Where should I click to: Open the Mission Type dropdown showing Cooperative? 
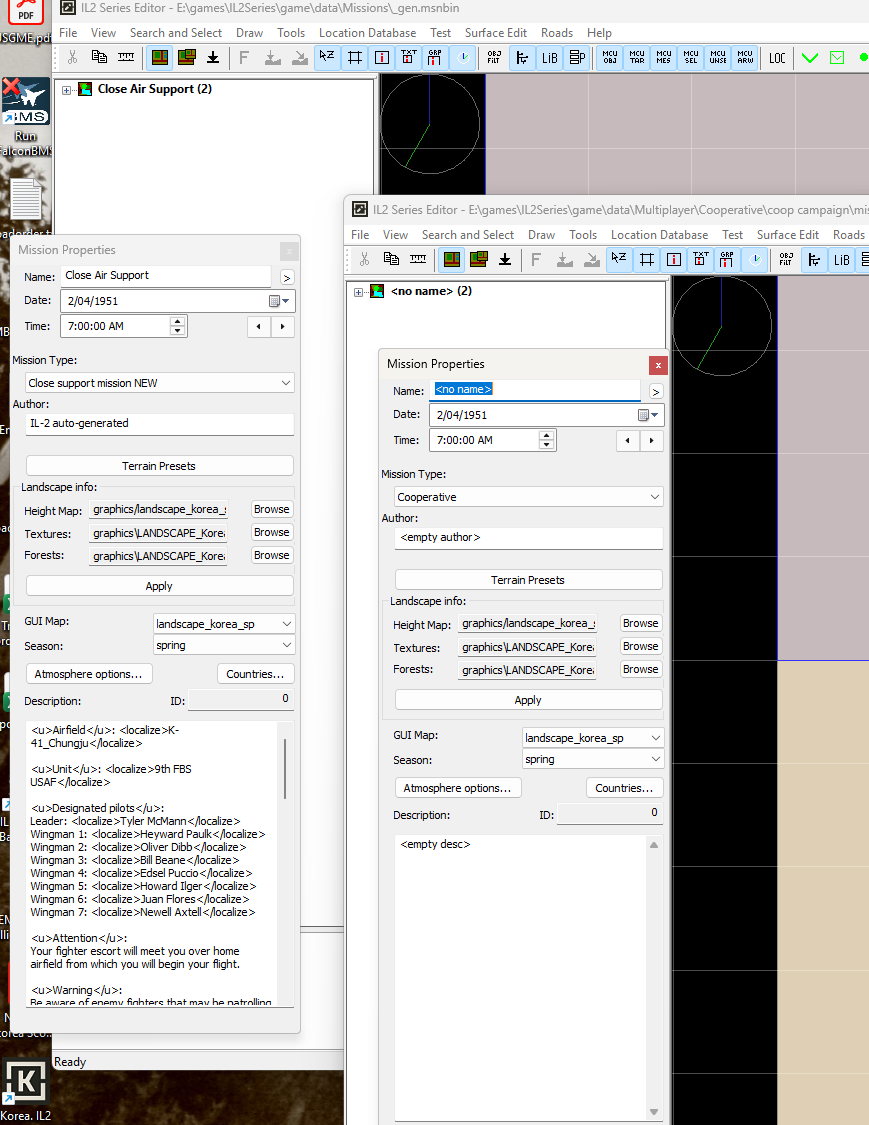[528, 497]
